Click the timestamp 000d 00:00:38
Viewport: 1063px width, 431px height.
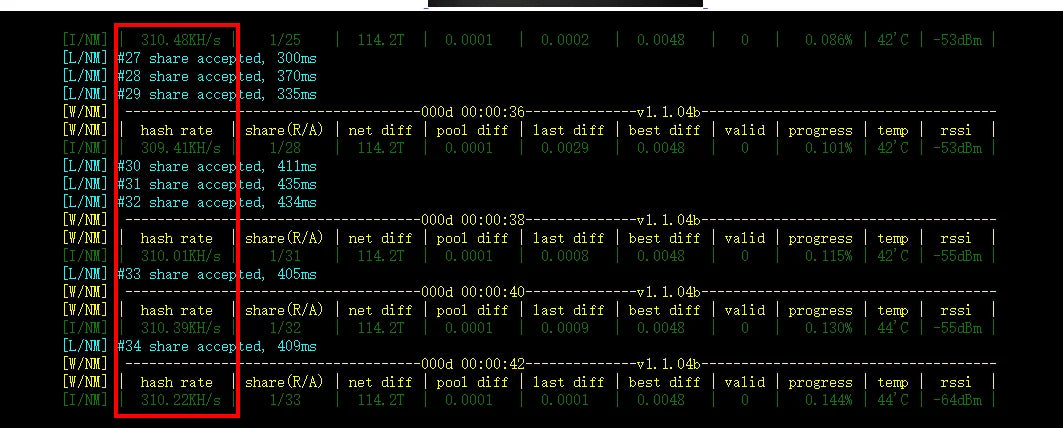[473, 220]
